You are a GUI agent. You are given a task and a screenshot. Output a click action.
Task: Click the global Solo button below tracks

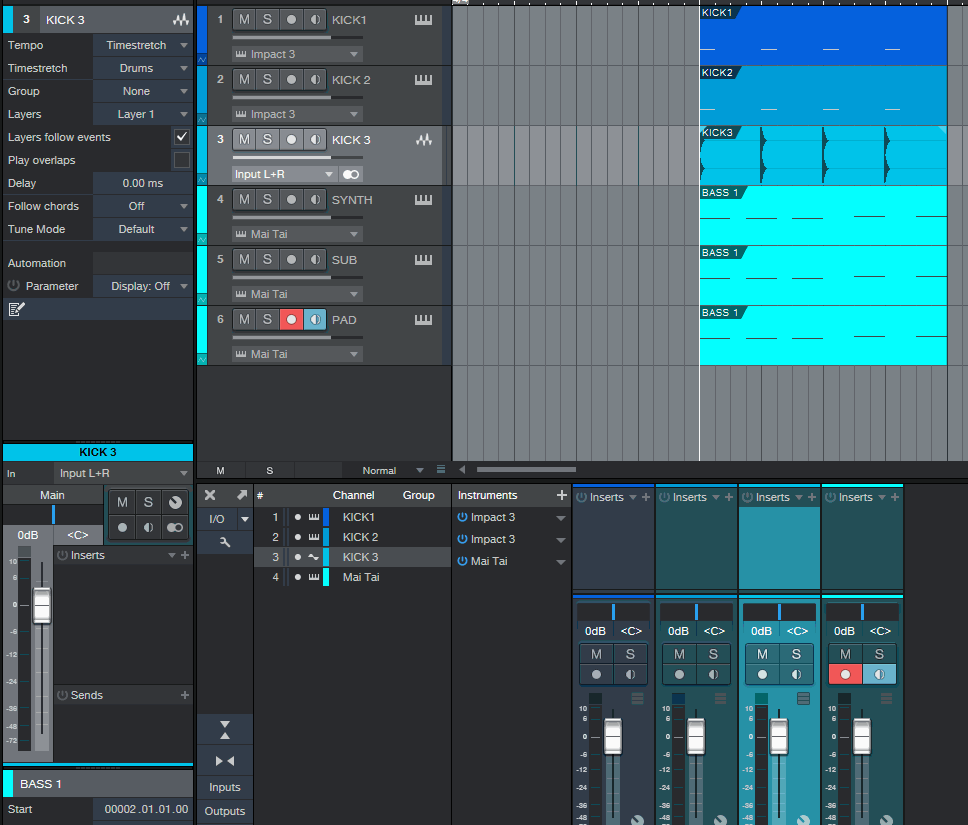pyautogui.click(x=270, y=471)
